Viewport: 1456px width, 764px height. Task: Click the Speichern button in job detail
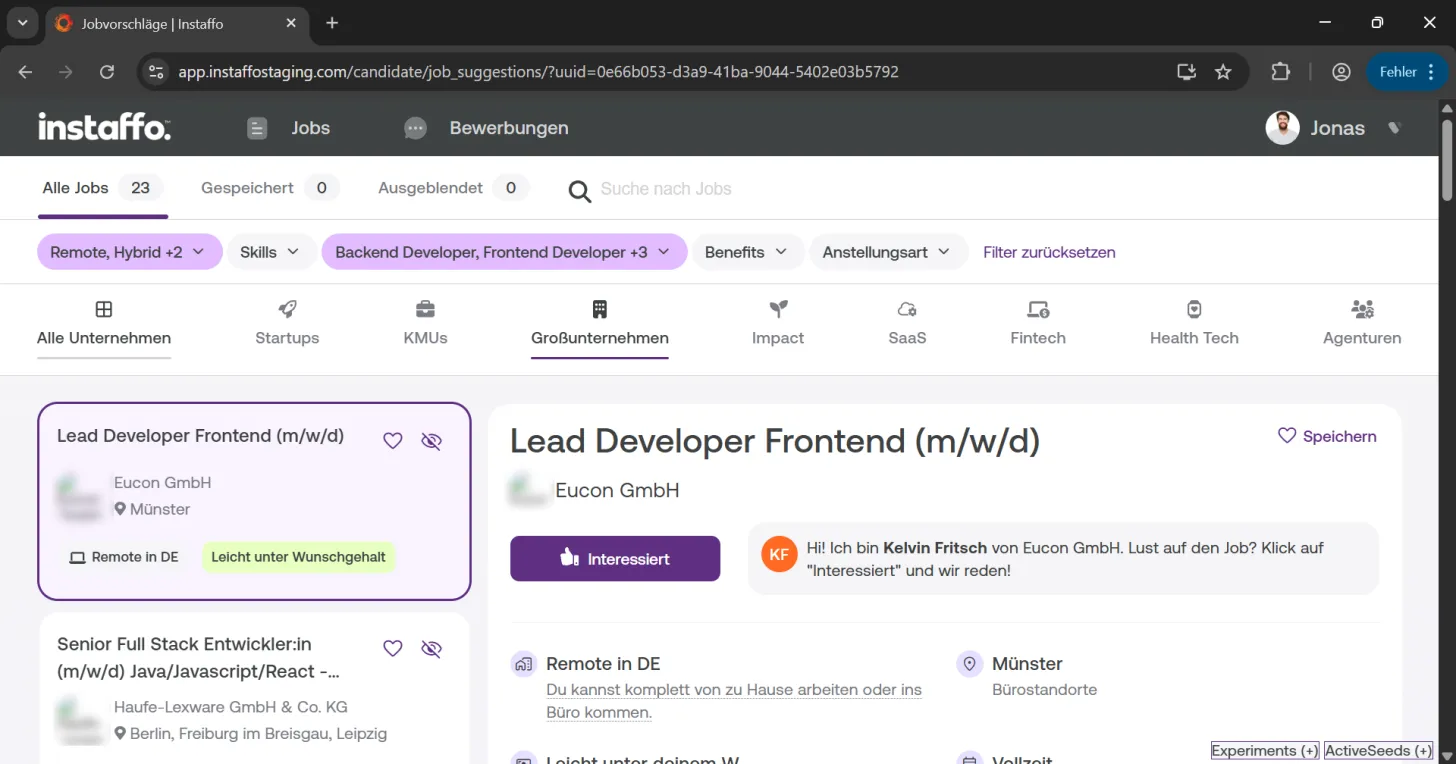1327,436
